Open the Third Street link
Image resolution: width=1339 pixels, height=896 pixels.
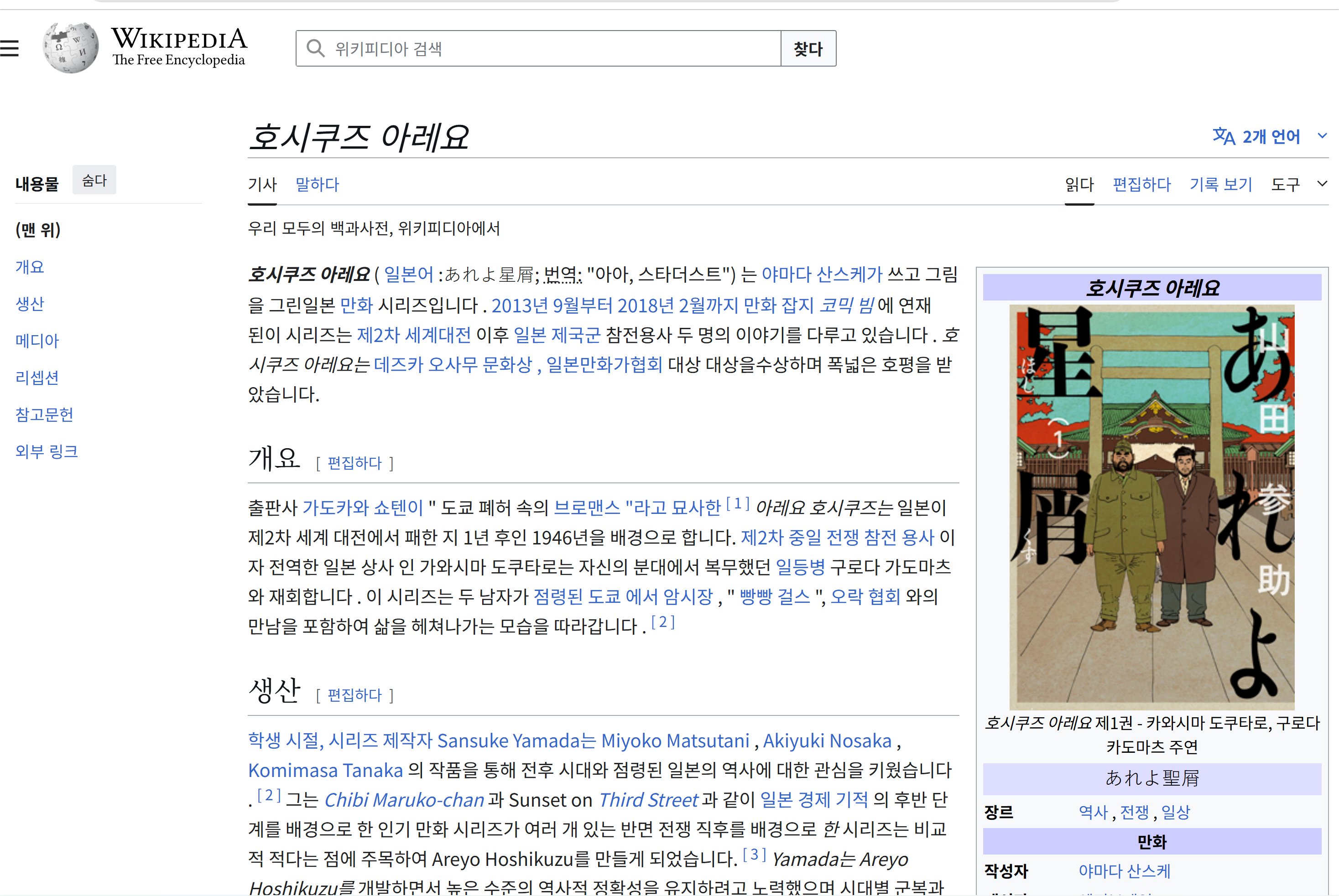648,800
